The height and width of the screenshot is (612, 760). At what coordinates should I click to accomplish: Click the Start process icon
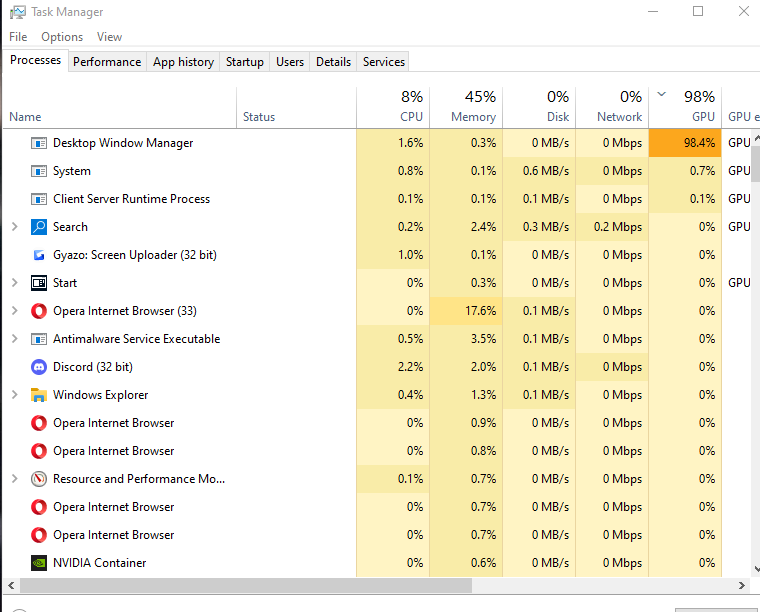[x=39, y=283]
